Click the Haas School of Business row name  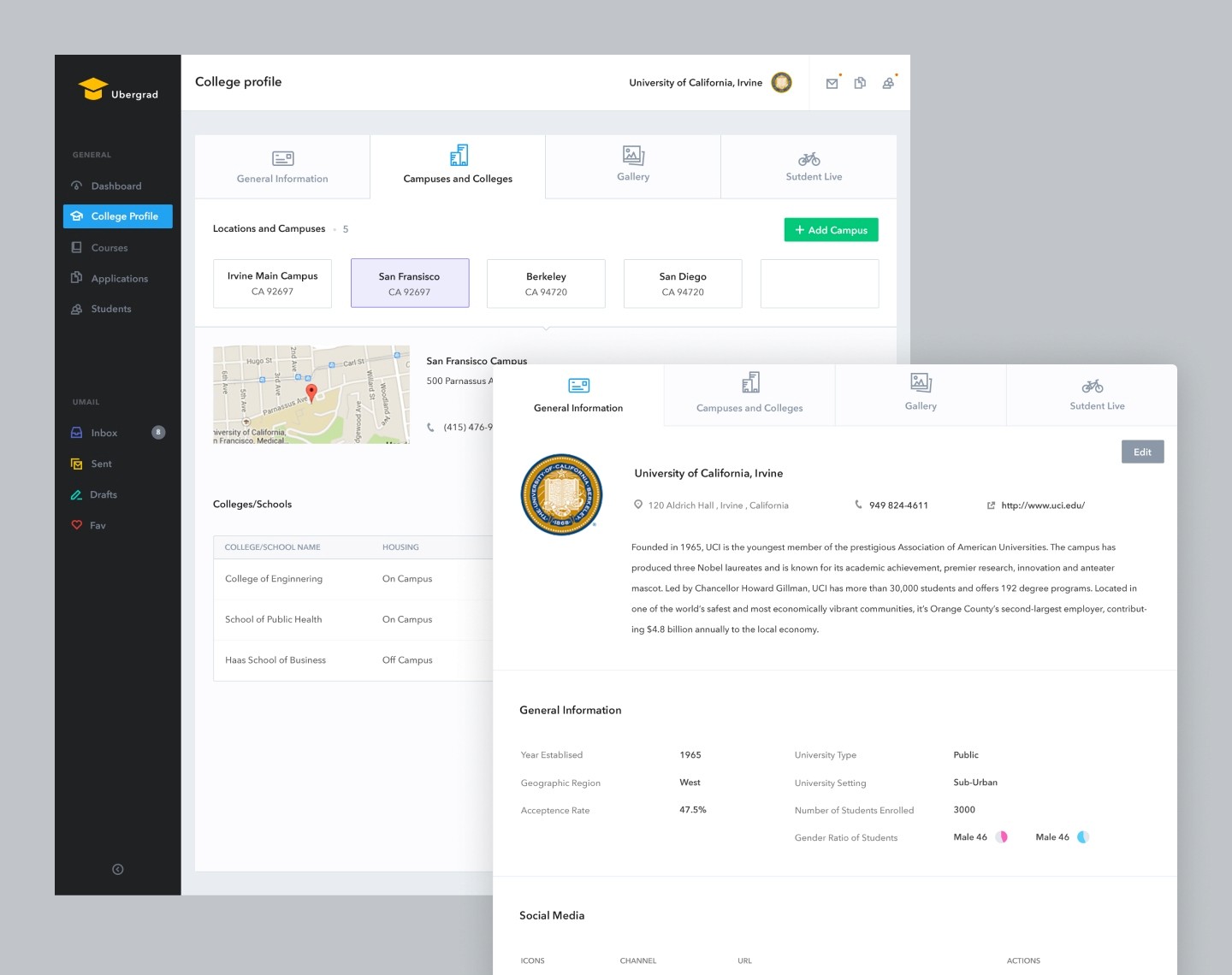pyautogui.click(x=275, y=660)
